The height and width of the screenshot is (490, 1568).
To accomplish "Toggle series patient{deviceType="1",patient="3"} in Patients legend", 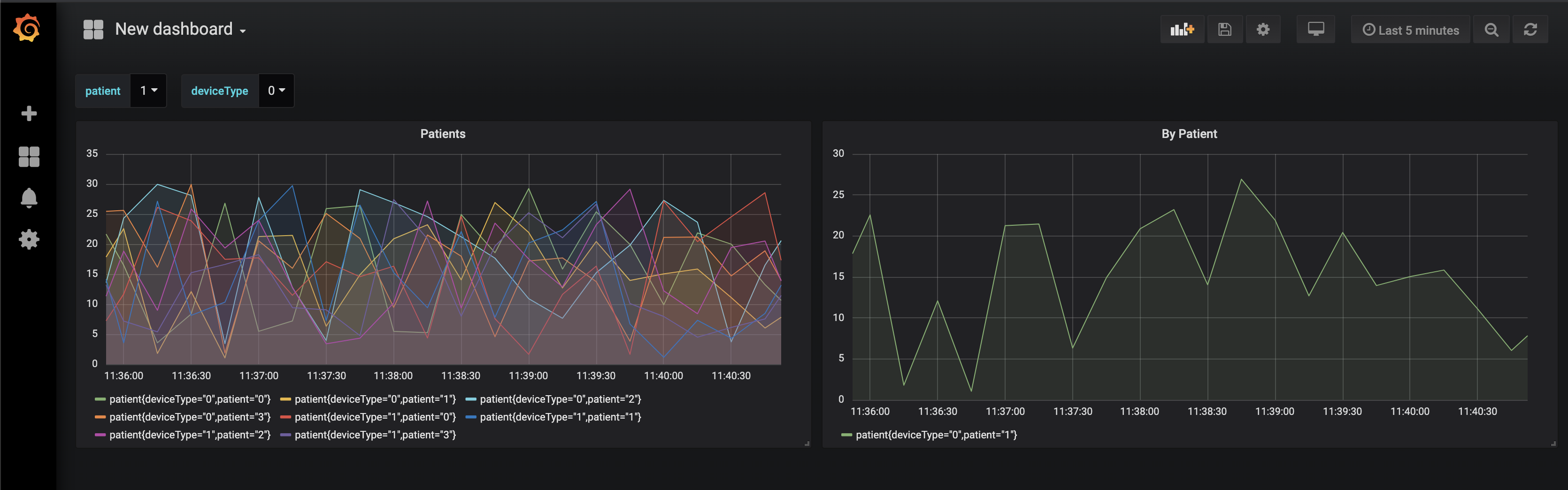I will [x=375, y=435].
